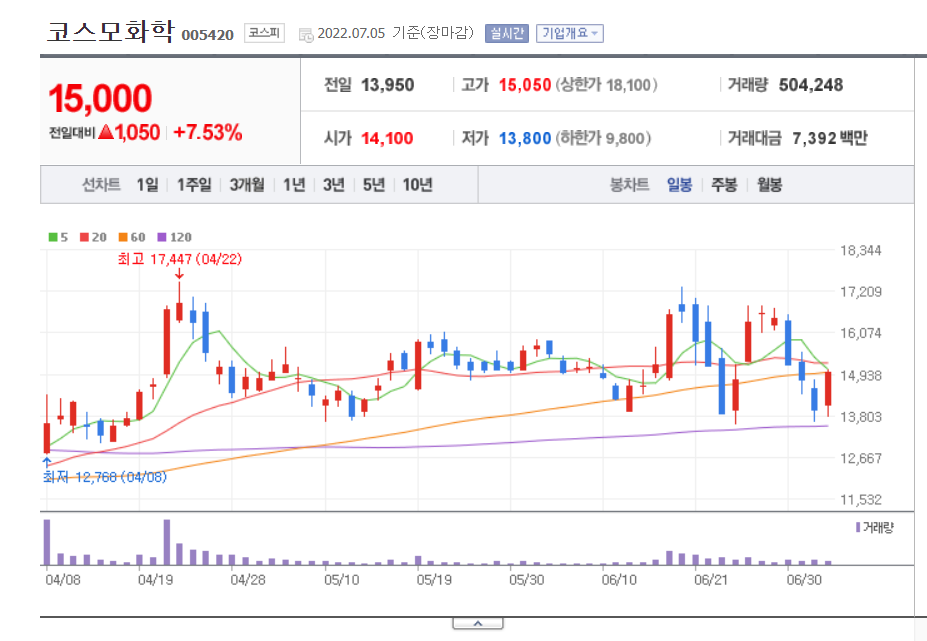This screenshot has width=927, height=641.
Task: Select the 1년 line chart period
Action: (x=294, y=185)
